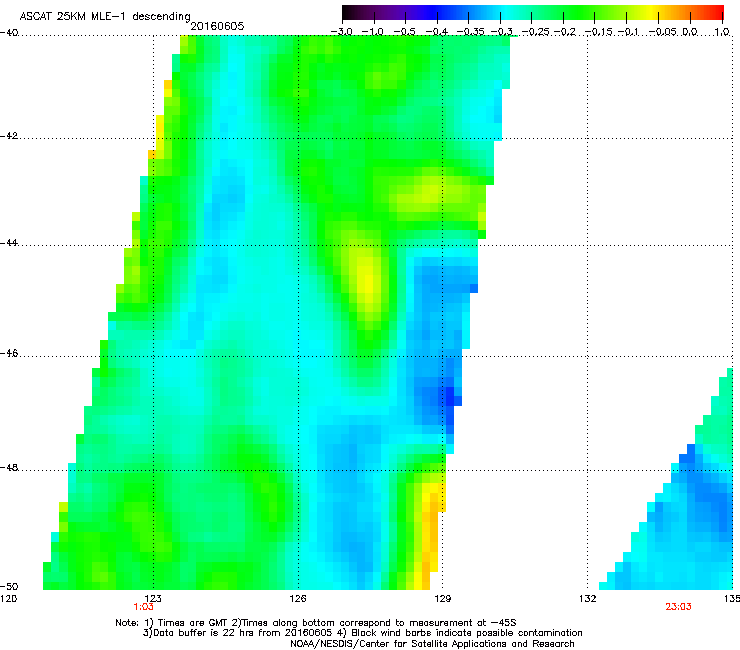The image size is (740, 650).
Task: Choose the -0.2 color scale label
Action: coord(565,32)
